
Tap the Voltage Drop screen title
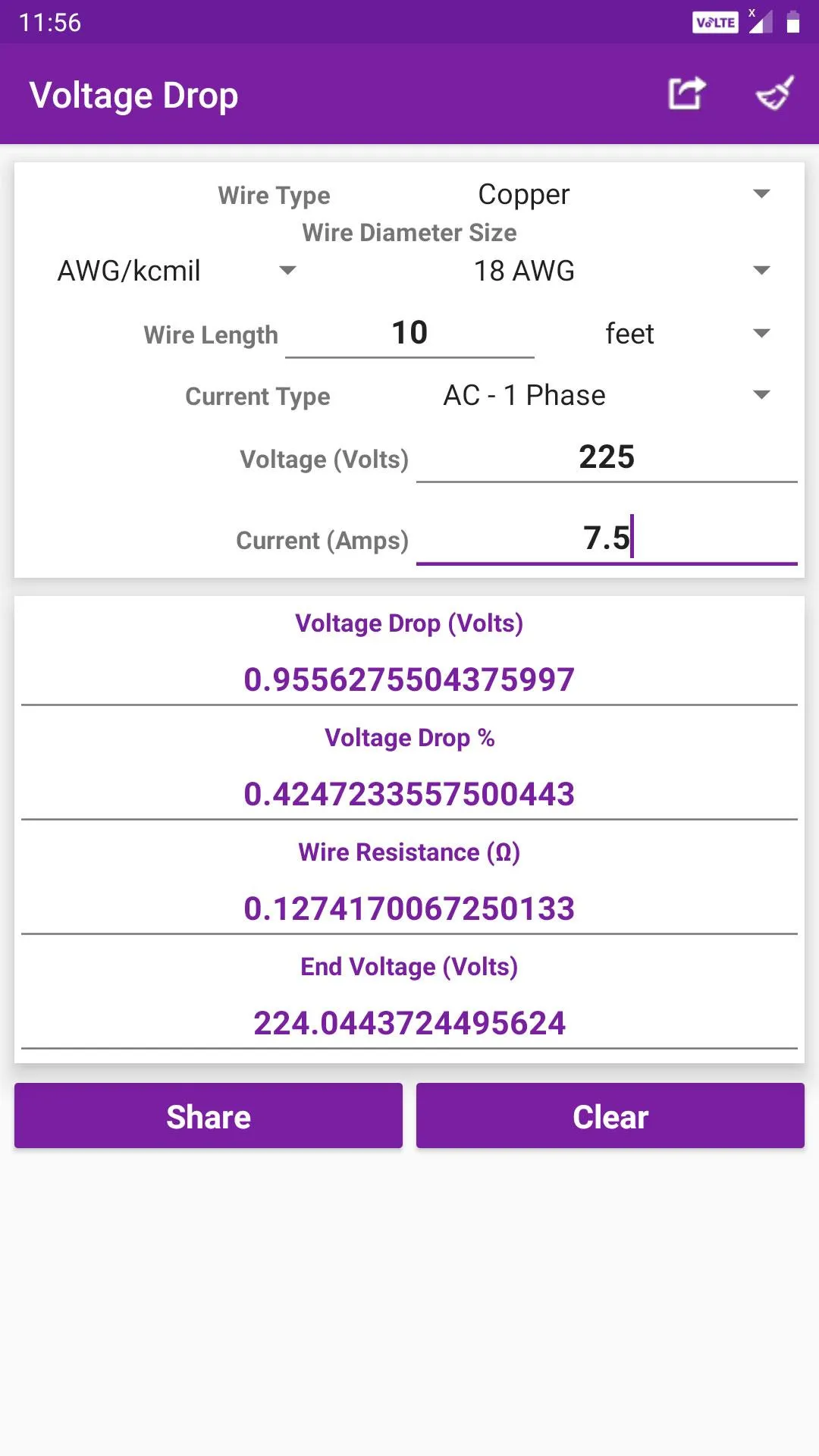(x=133, y=96)
